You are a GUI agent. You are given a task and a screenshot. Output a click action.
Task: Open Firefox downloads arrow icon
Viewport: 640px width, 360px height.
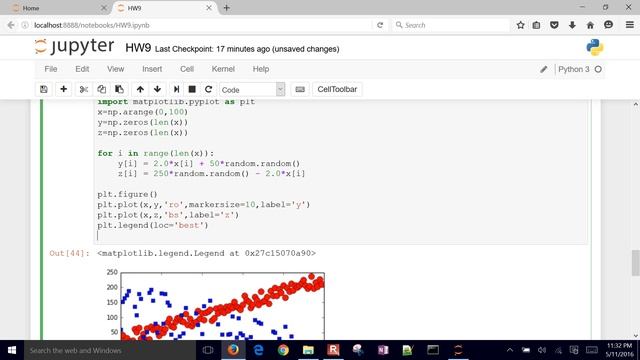coord(572,25)
